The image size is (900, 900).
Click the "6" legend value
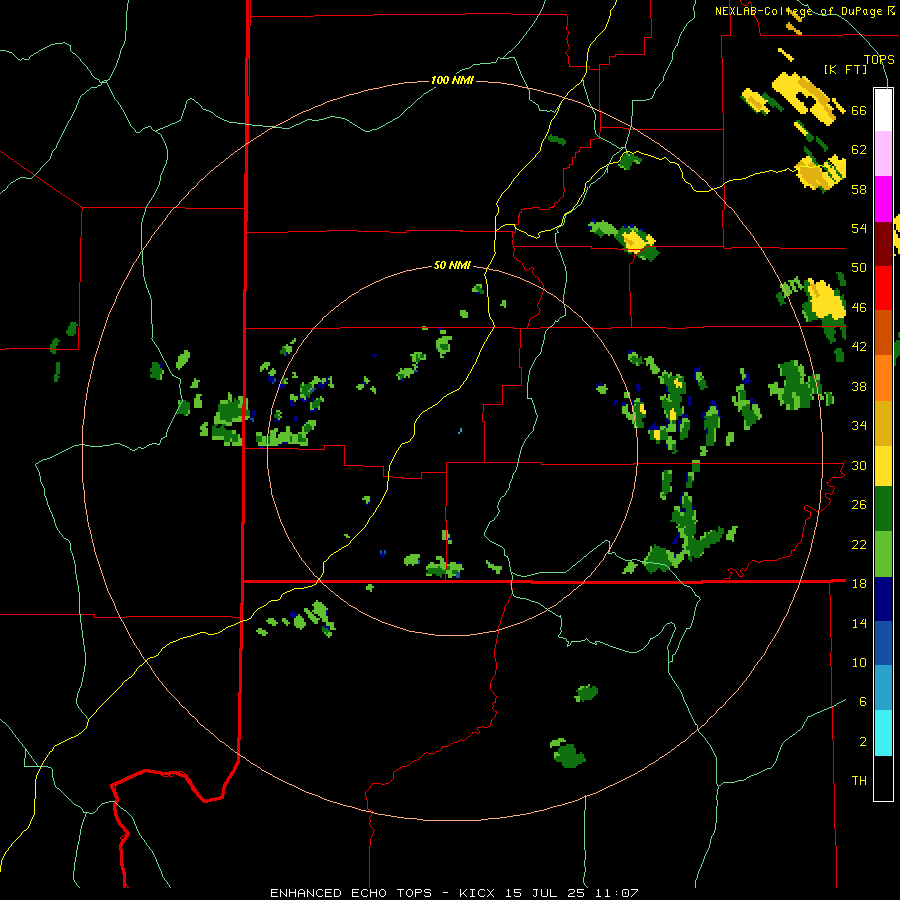pyautogui.click(x=863, y=702)
